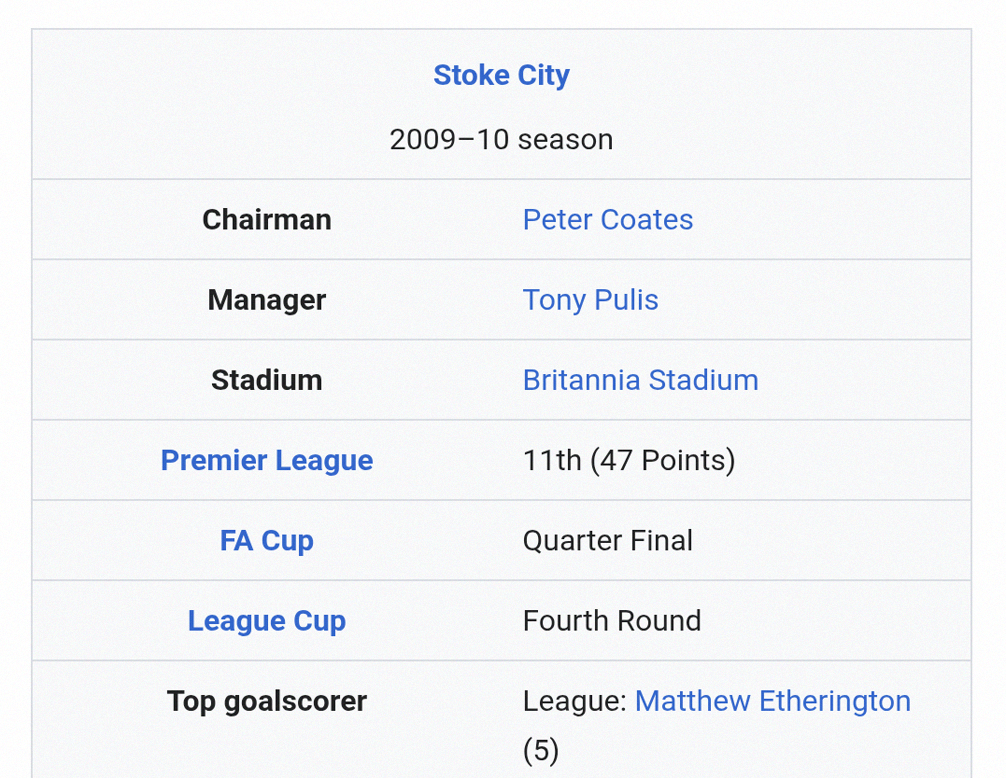Click the Peter Coates chairman link
1006x778 pixels.
607,220
